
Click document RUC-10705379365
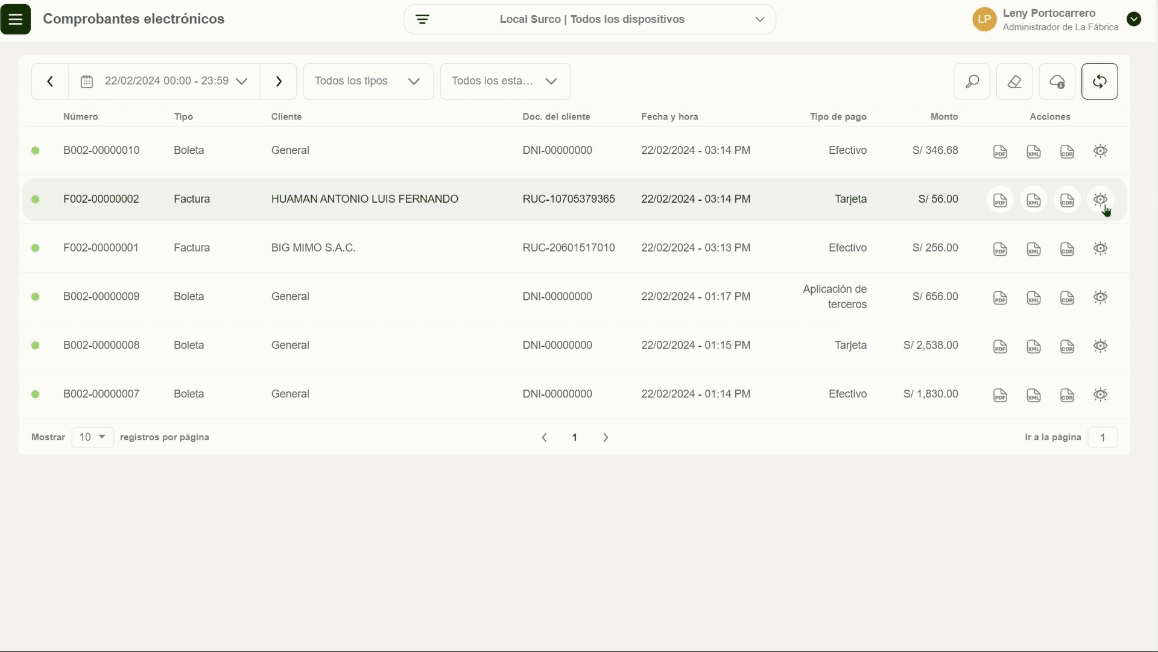[x=569, y=199]
